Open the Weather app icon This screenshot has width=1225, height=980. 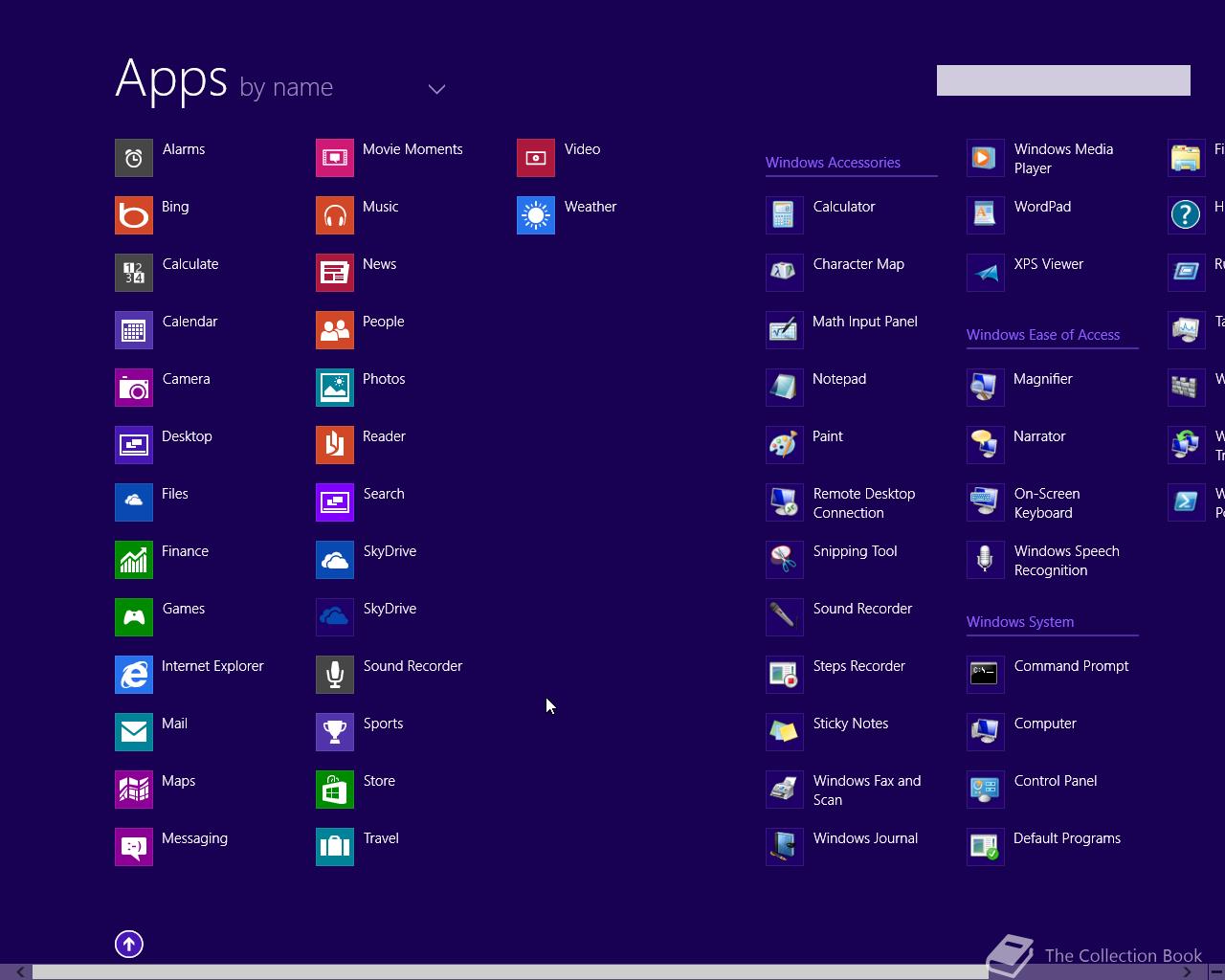coord(536,215)
